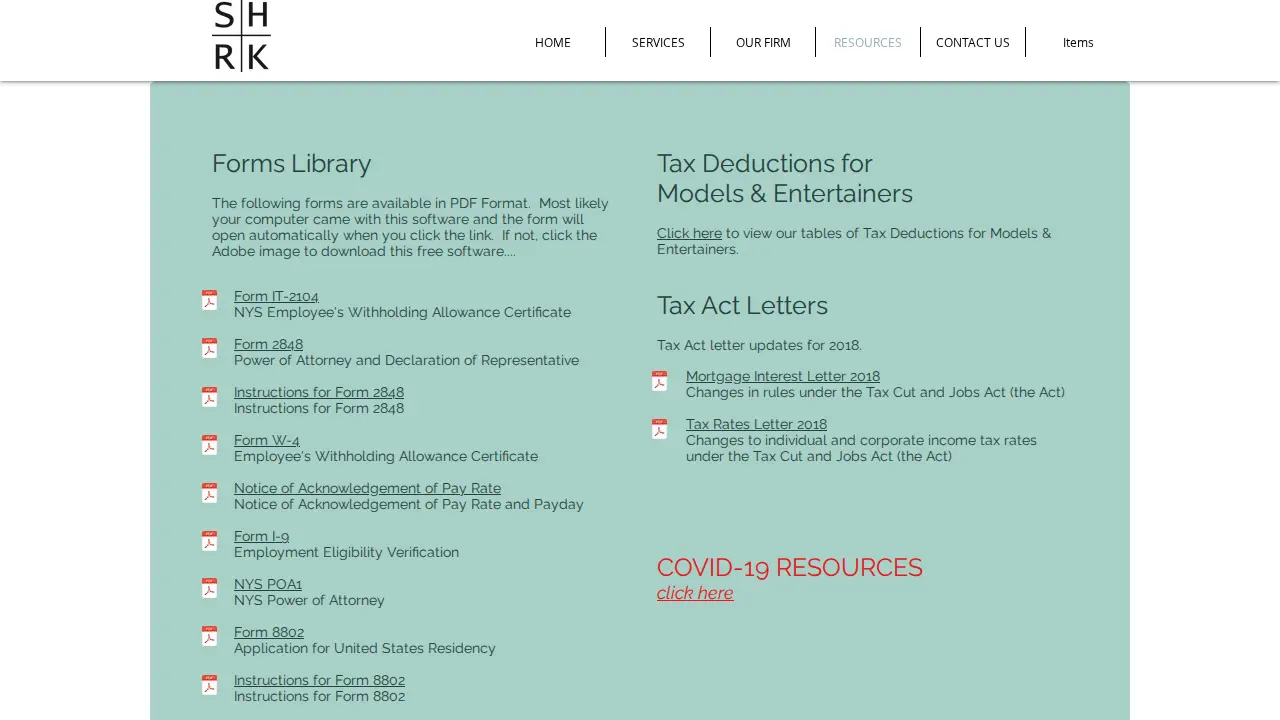Open the Instructions for Form 2848 link
The width and height of the screenshot is (1280, 720).
click(x=319, y=392)
